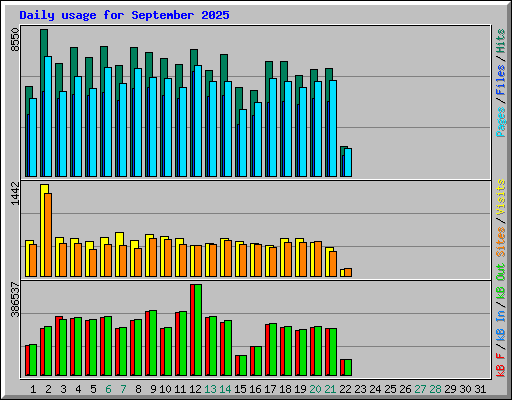Click the green "Hits" legend label
This screenshot has height=400, width=512.
click(x=501, y=41)
